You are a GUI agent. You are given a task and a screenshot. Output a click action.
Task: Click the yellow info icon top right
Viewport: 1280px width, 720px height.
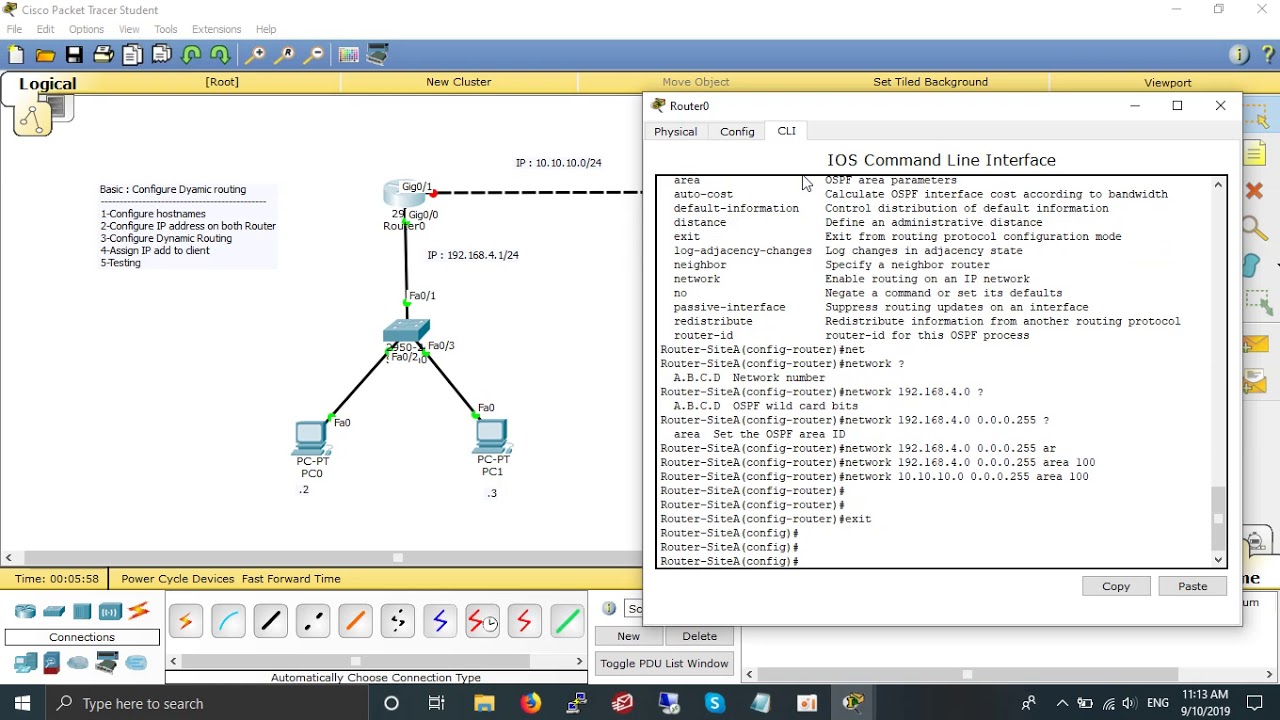coord(1239,55)
